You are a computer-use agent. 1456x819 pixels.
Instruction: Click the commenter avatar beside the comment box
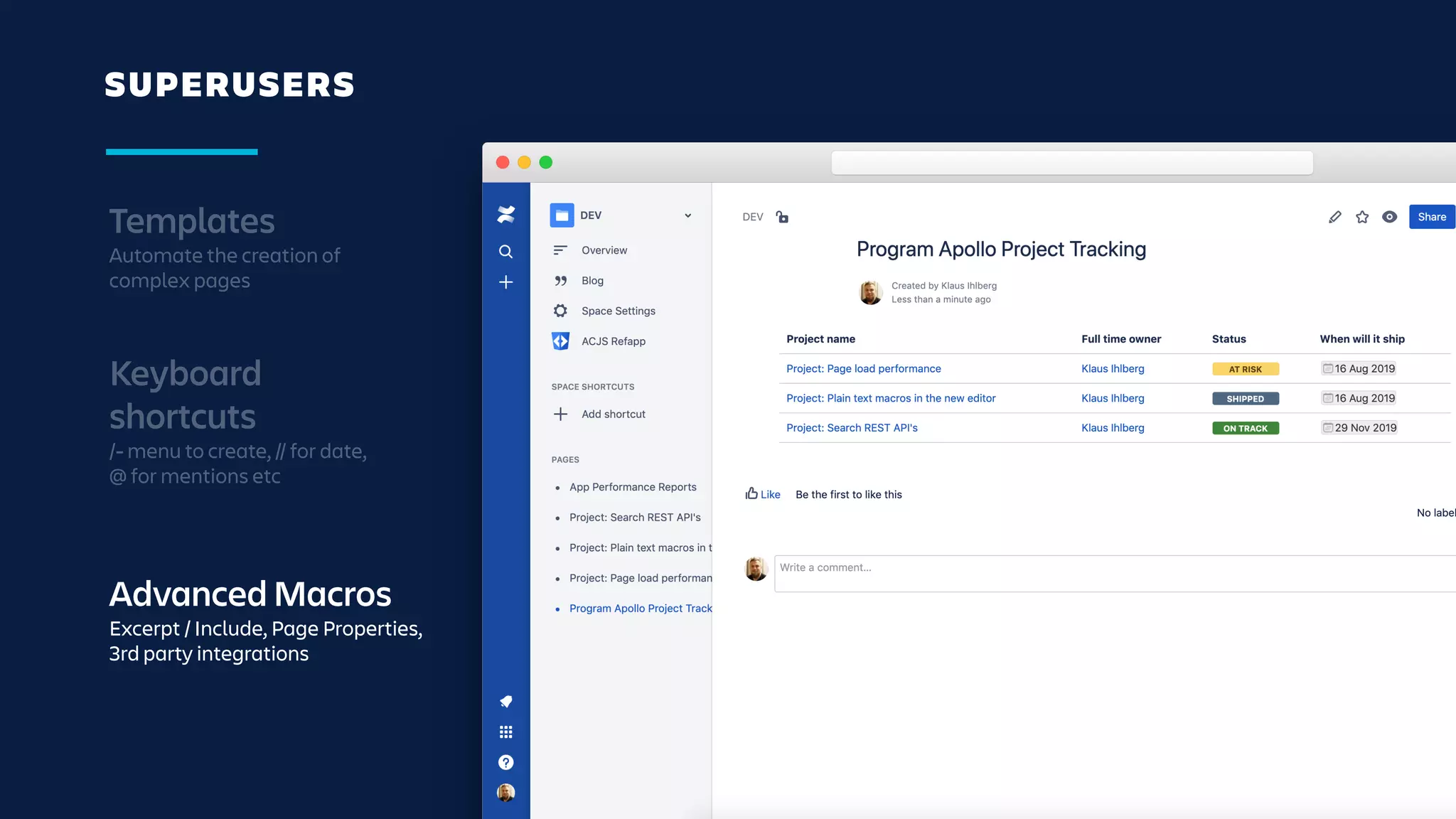point(756,569)
